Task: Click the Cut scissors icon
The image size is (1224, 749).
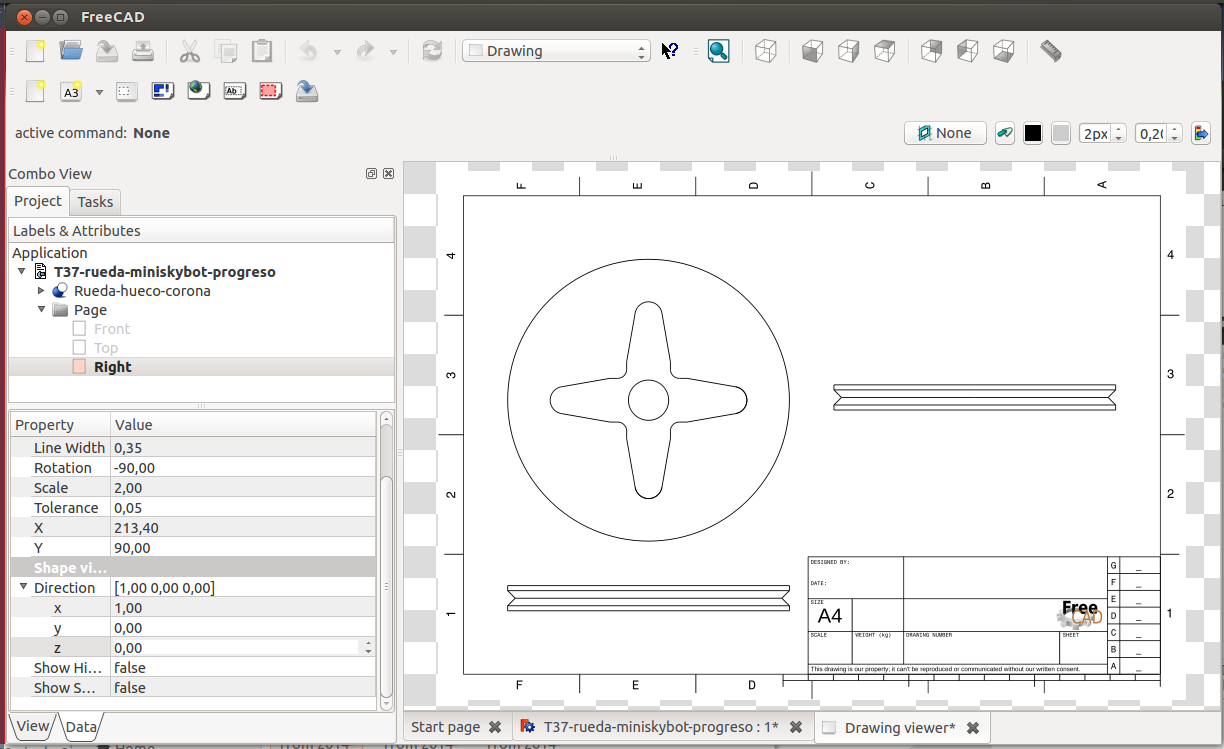Action: tap(190, 51)
